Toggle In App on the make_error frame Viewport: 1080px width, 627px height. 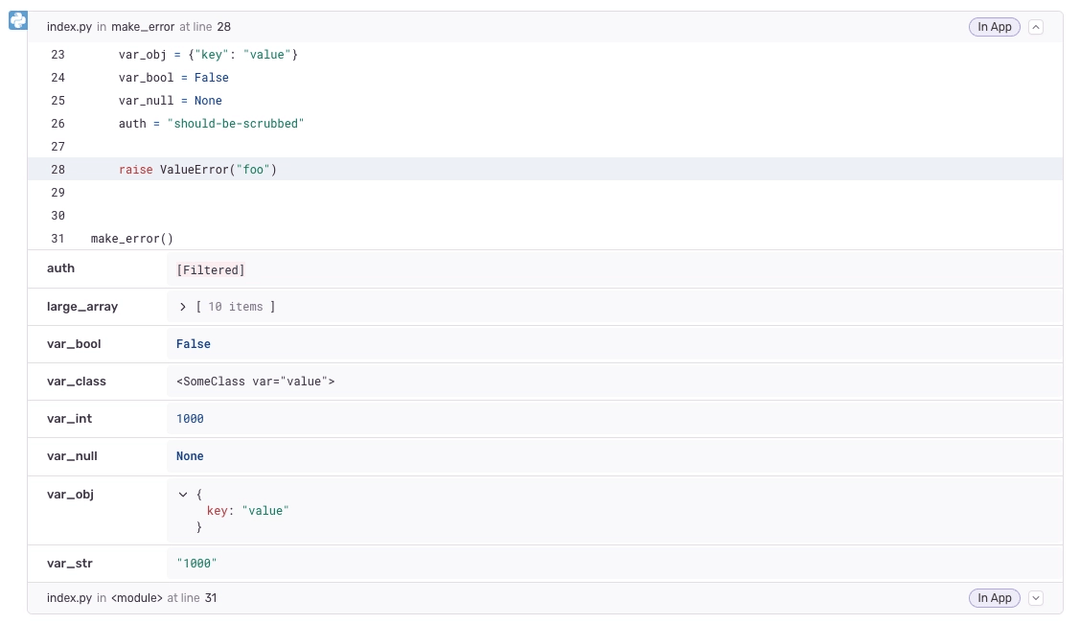point(994,27)
